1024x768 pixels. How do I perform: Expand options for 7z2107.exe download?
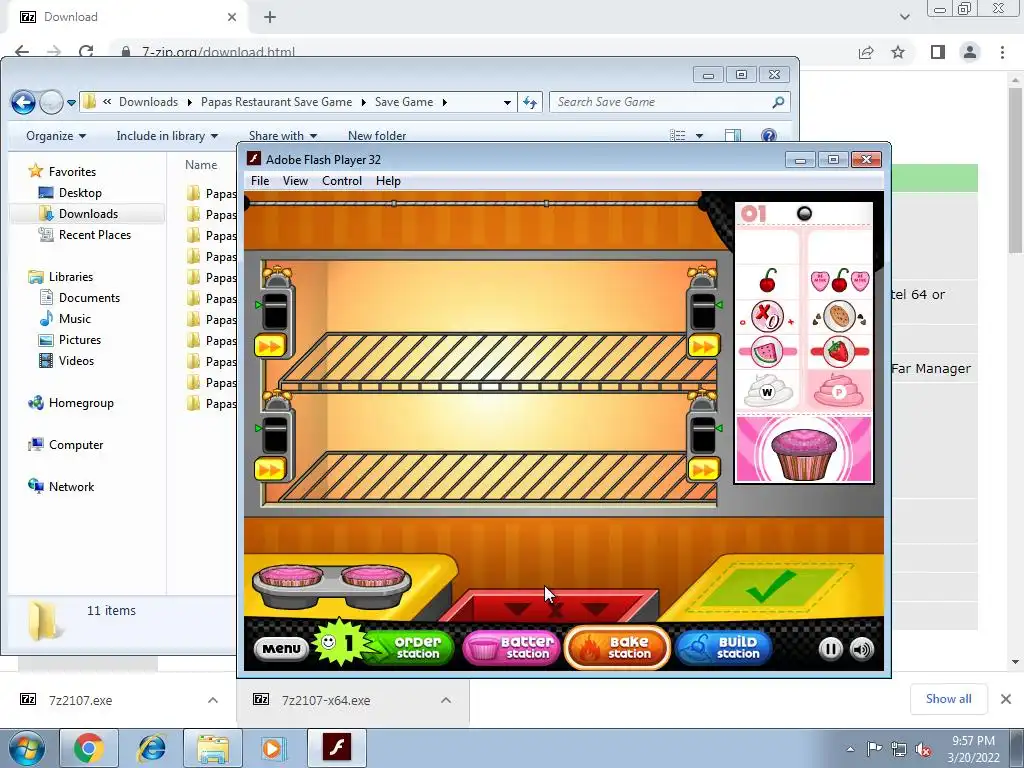[213, 700]
